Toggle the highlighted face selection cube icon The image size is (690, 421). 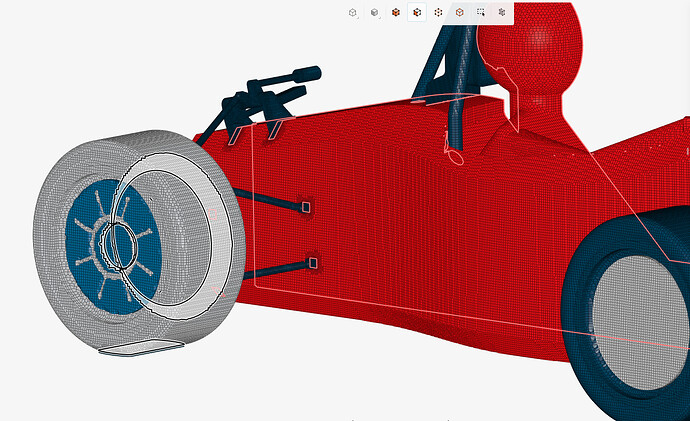point(417,13)
